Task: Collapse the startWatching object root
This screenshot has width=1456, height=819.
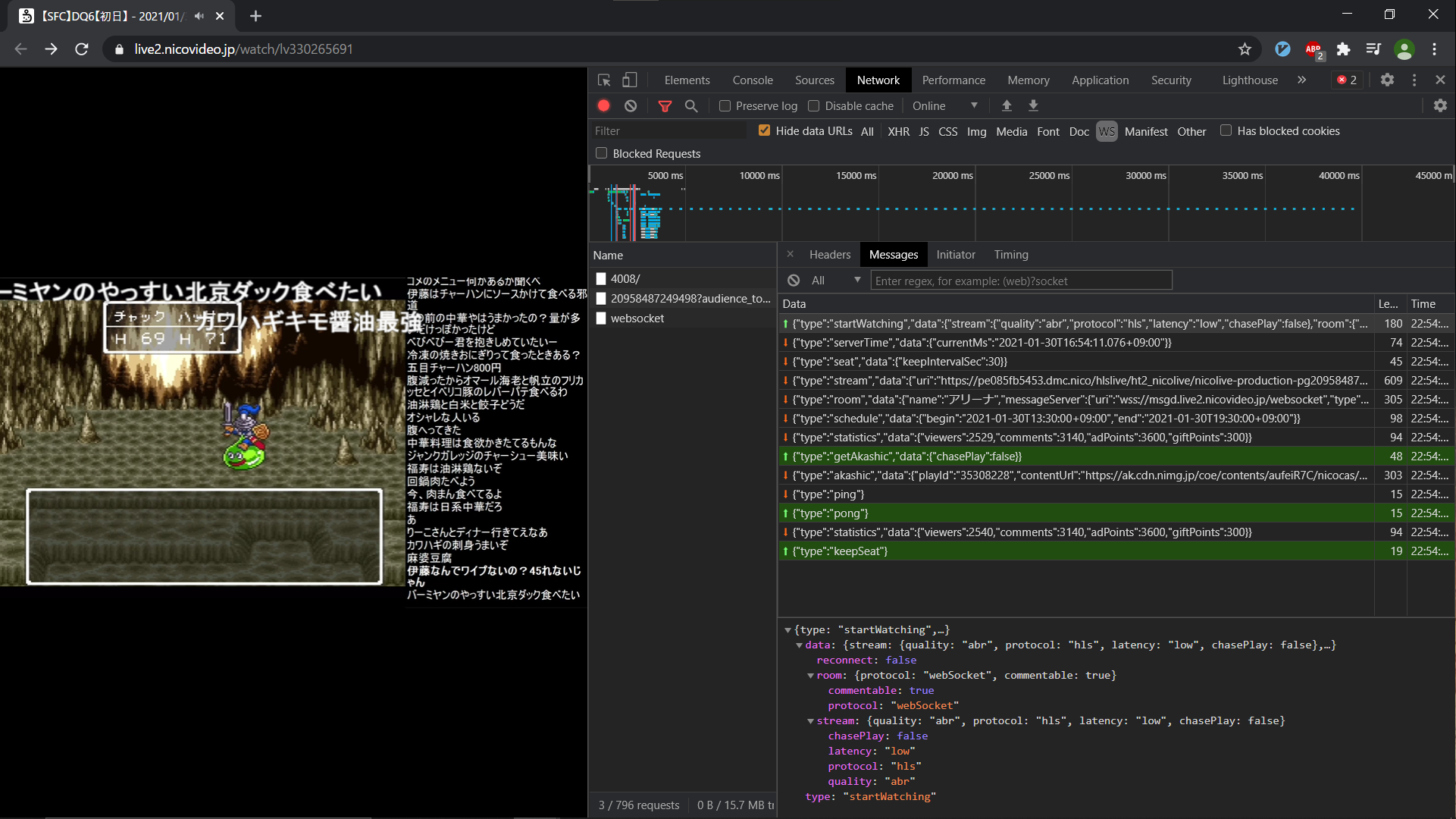Action: coord(787,630)
